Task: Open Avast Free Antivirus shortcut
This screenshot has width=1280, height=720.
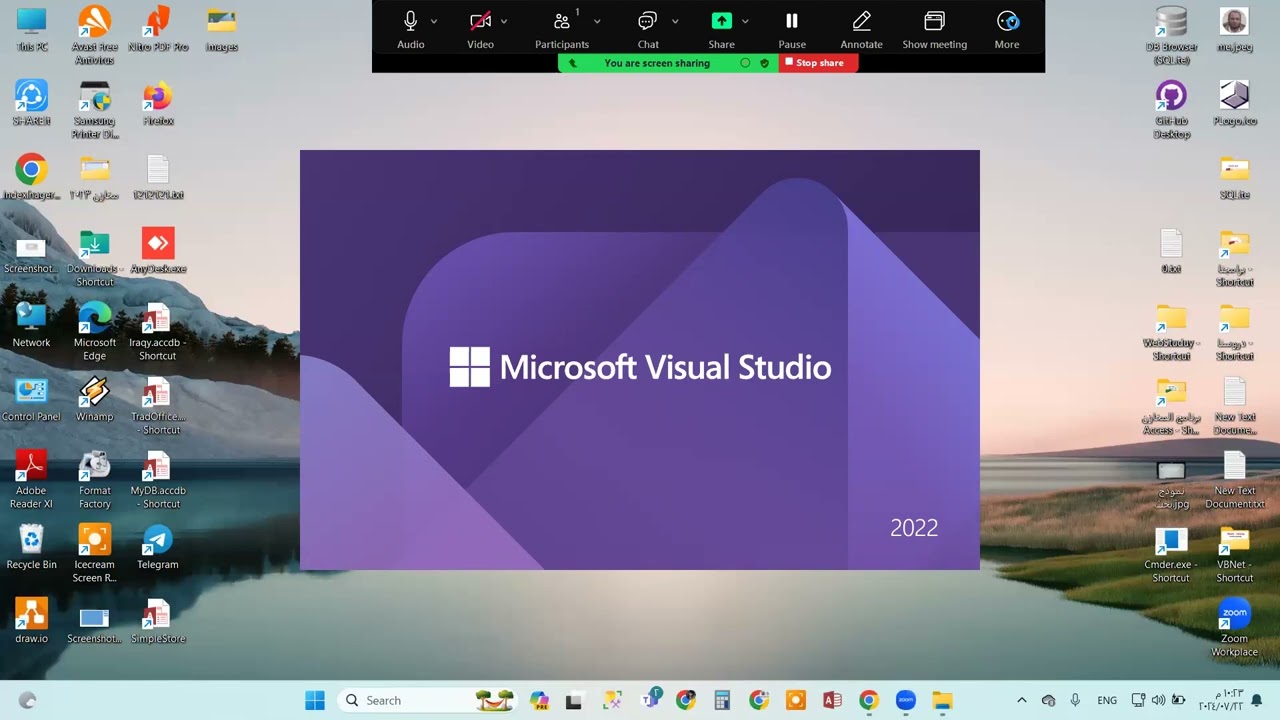Action: pos(94,36)
